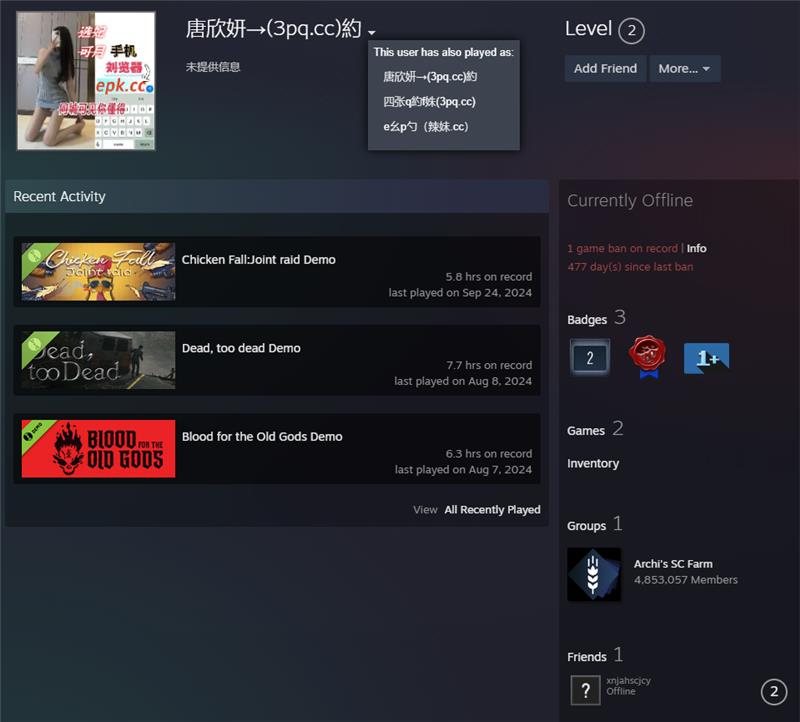
Task: Click the '4,853,057 Members' text
Action: [x=686, y=580]
